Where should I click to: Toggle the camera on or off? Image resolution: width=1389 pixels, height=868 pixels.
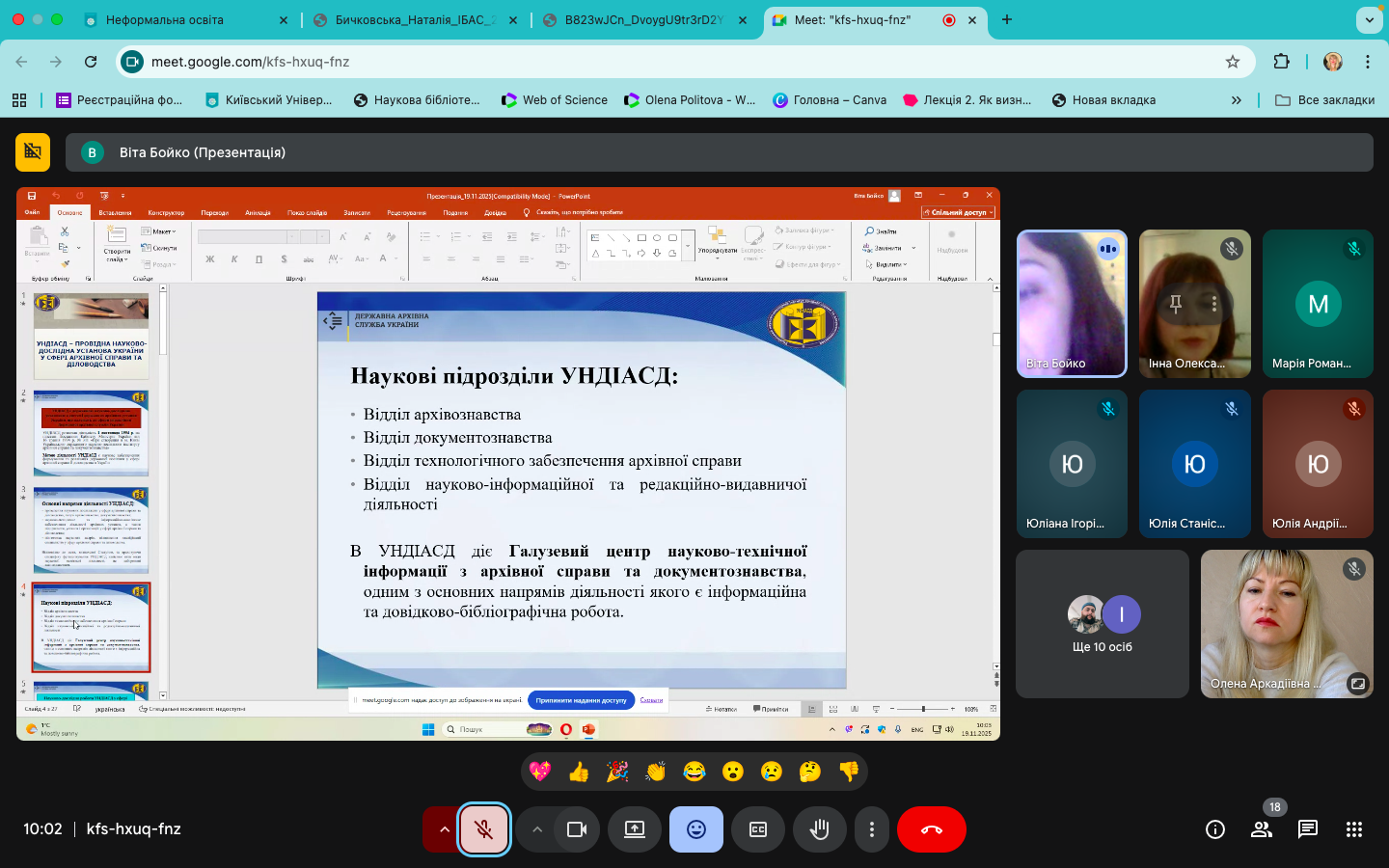tap(577, 829)
